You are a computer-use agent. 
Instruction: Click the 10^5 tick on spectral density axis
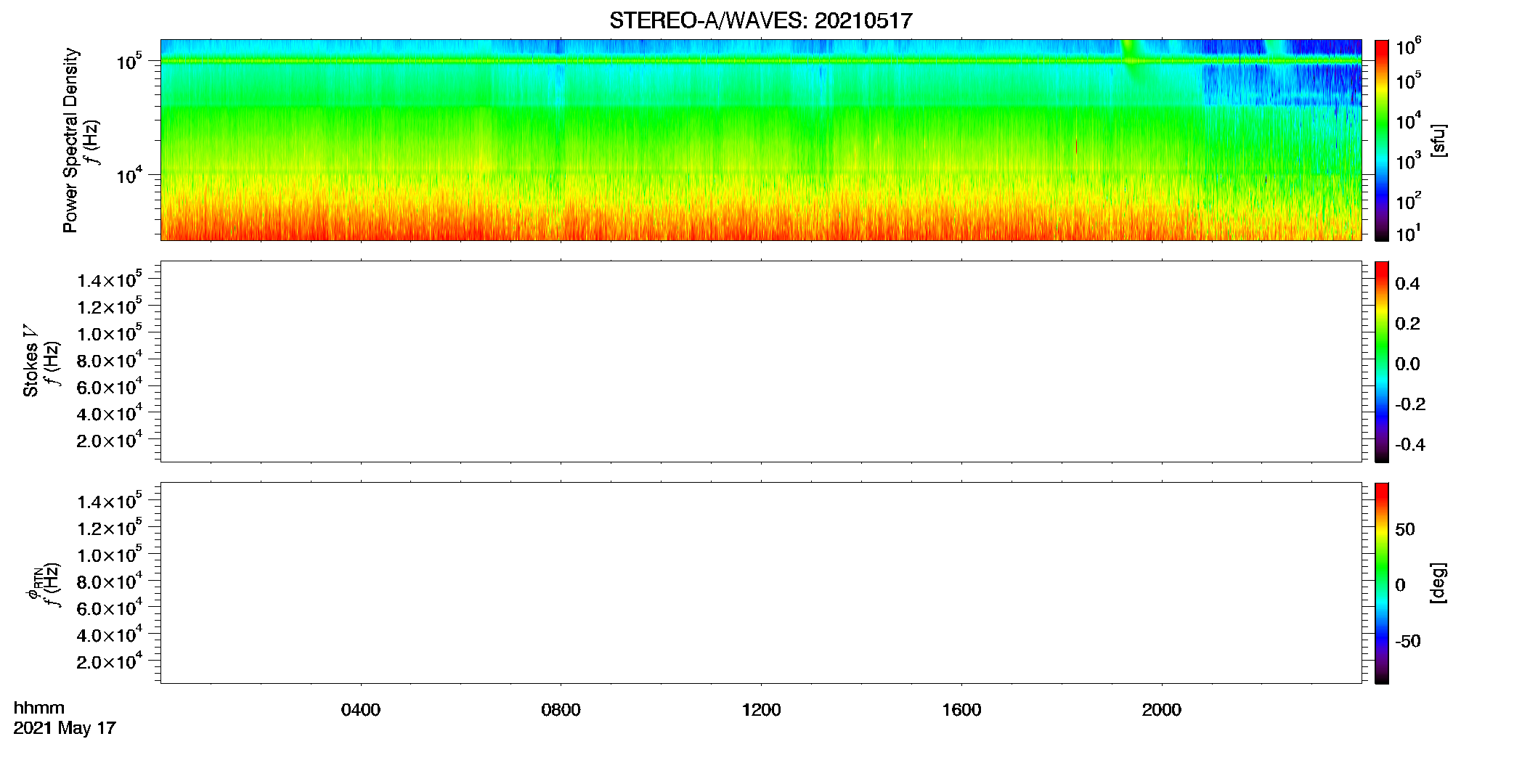129,61
